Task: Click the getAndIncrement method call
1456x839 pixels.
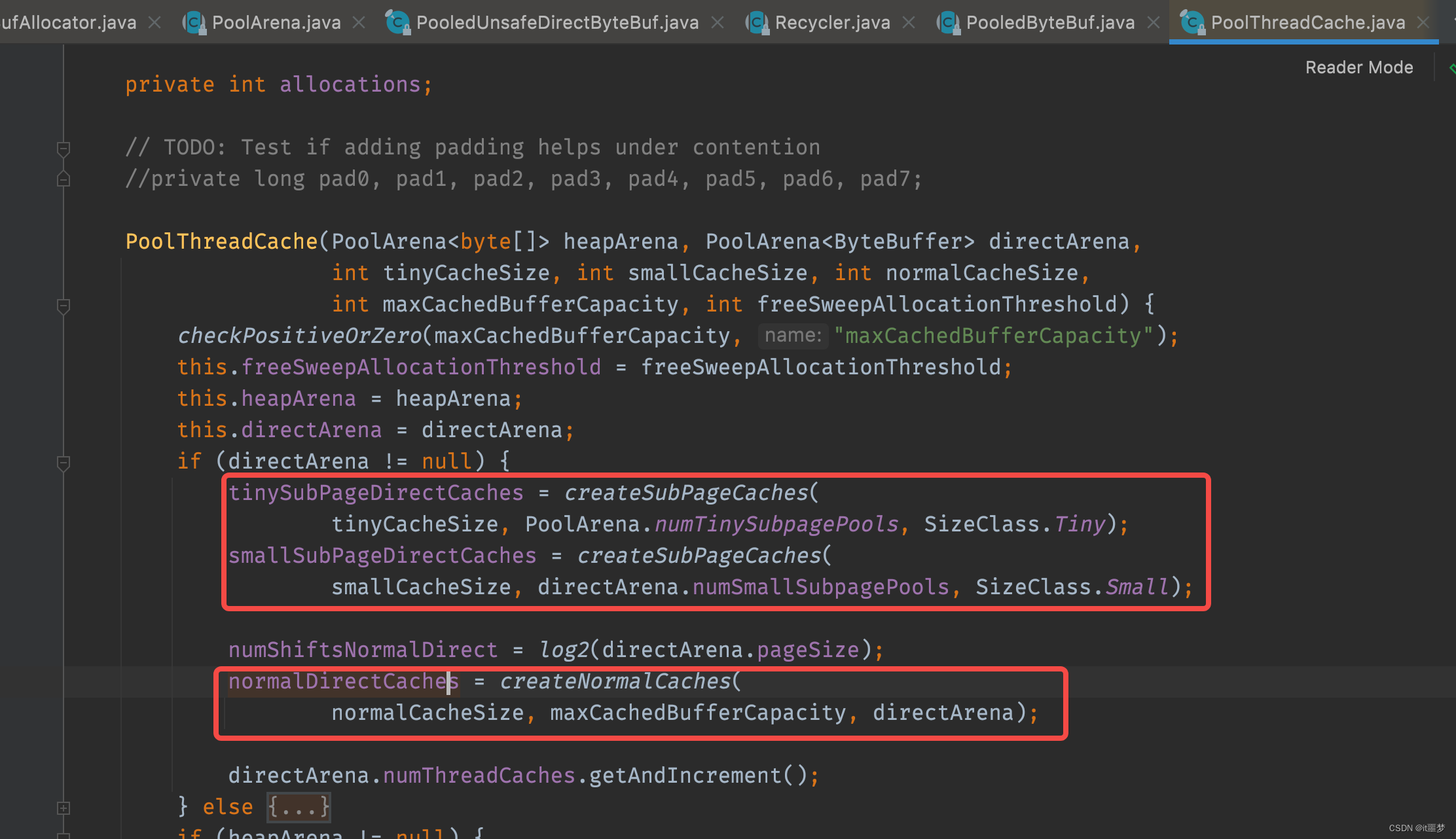Action: click(x=686, y=776)
